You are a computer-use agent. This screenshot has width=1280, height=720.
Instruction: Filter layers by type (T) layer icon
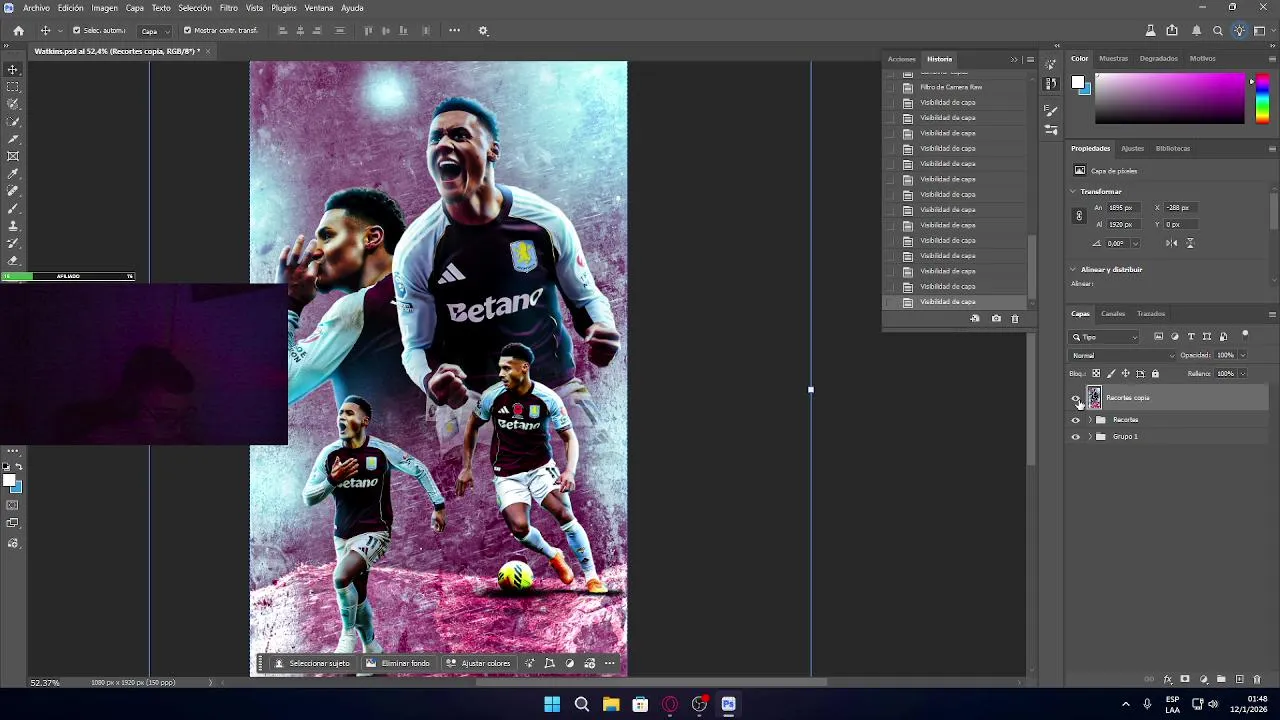pyautogui.click(x=1190, y=336)
